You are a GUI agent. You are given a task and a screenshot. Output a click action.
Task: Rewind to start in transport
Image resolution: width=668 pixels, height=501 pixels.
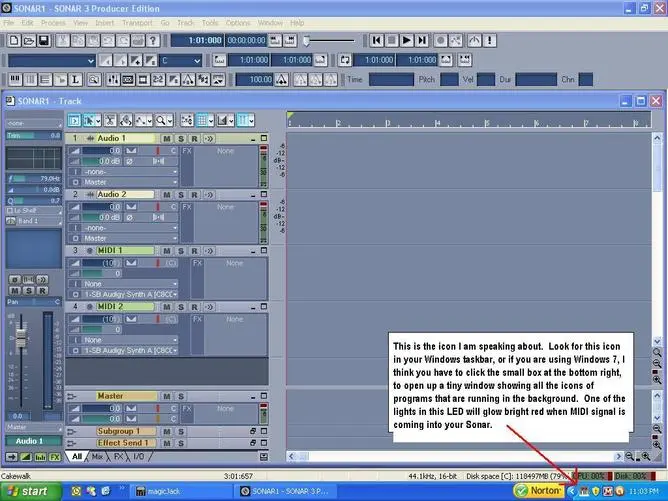377,40
